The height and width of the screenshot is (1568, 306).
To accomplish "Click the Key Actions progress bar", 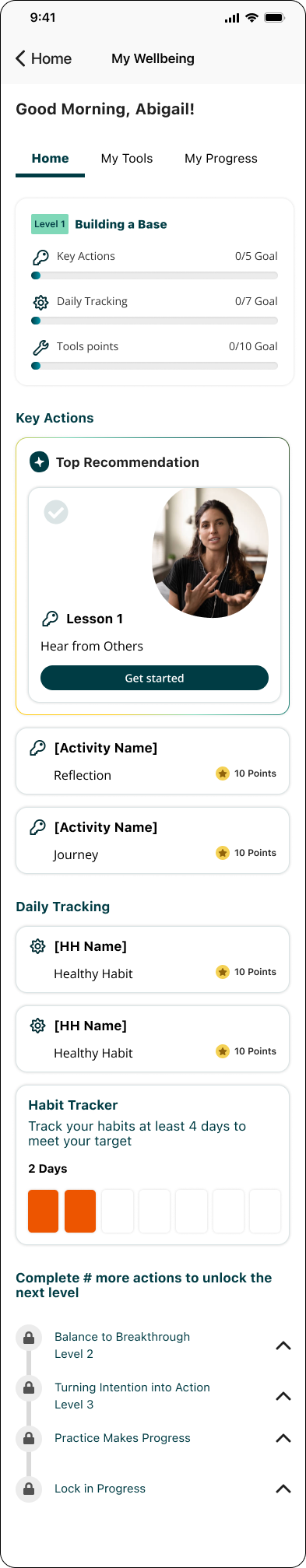I will pyautogui.click(x=154, y=275).
